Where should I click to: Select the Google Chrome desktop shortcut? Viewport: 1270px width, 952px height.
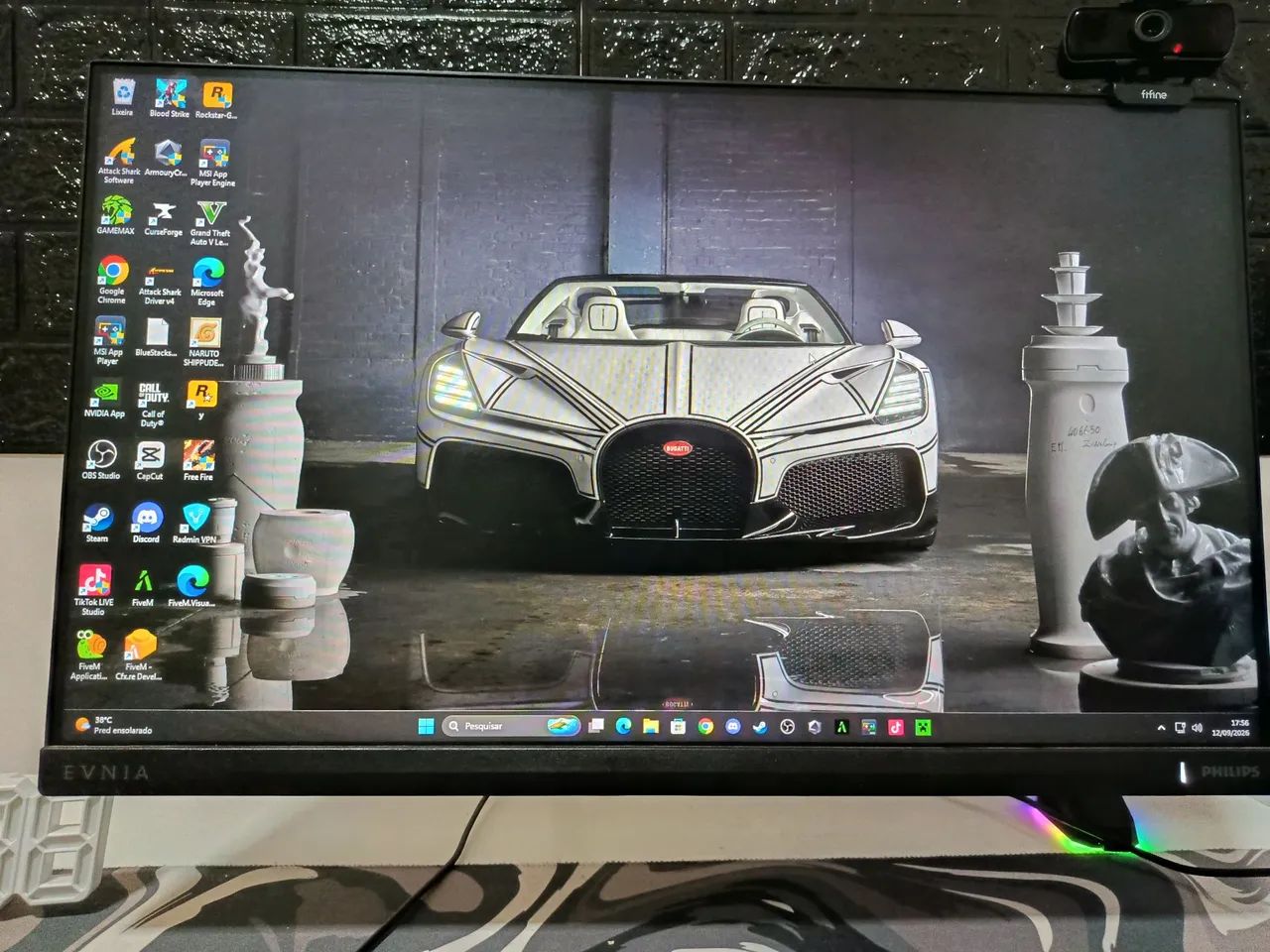[x=112, y=281]
